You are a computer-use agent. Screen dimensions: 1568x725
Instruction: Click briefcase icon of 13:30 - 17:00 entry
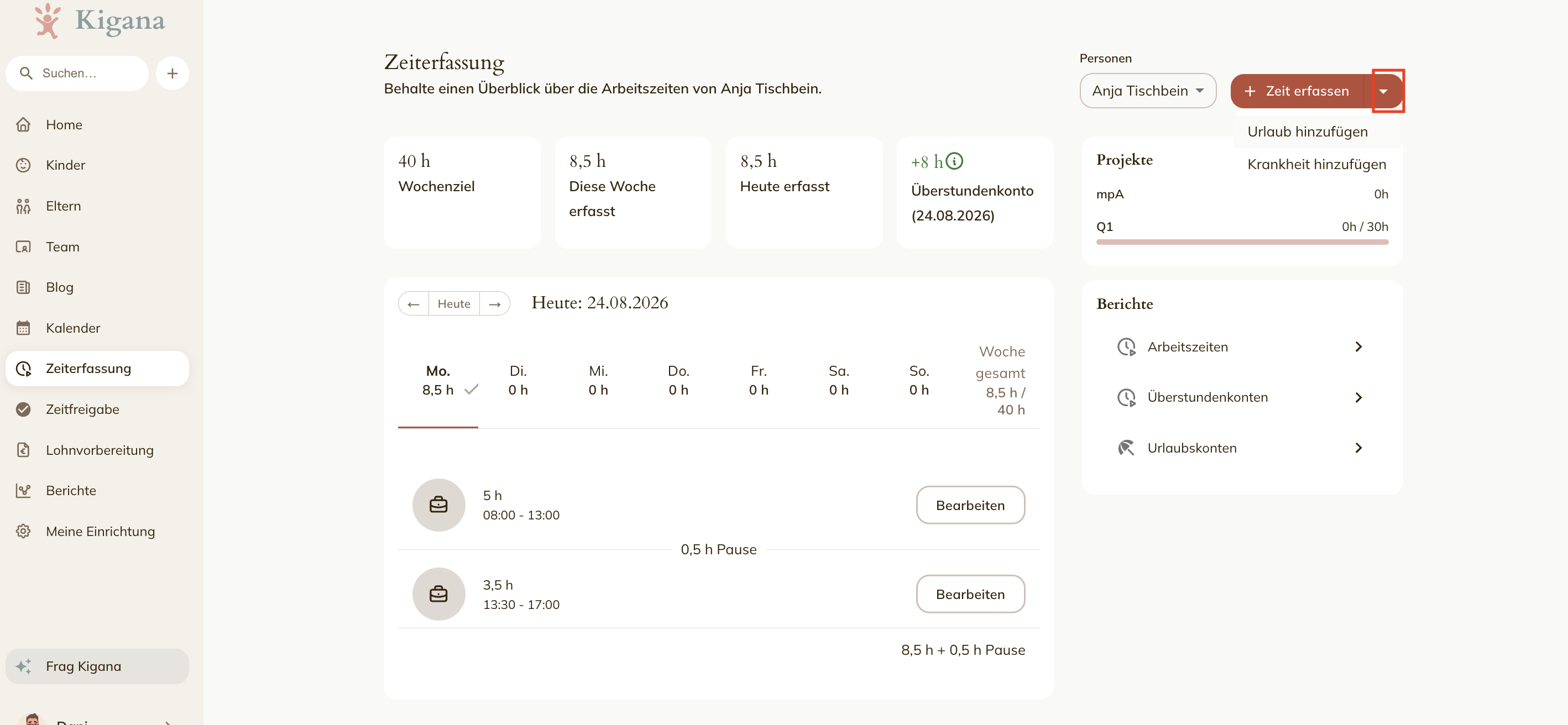pos(438,593)
